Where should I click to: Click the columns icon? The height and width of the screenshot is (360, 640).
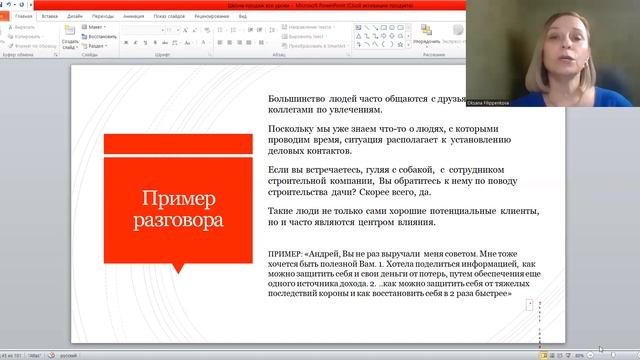click(262, 42)
